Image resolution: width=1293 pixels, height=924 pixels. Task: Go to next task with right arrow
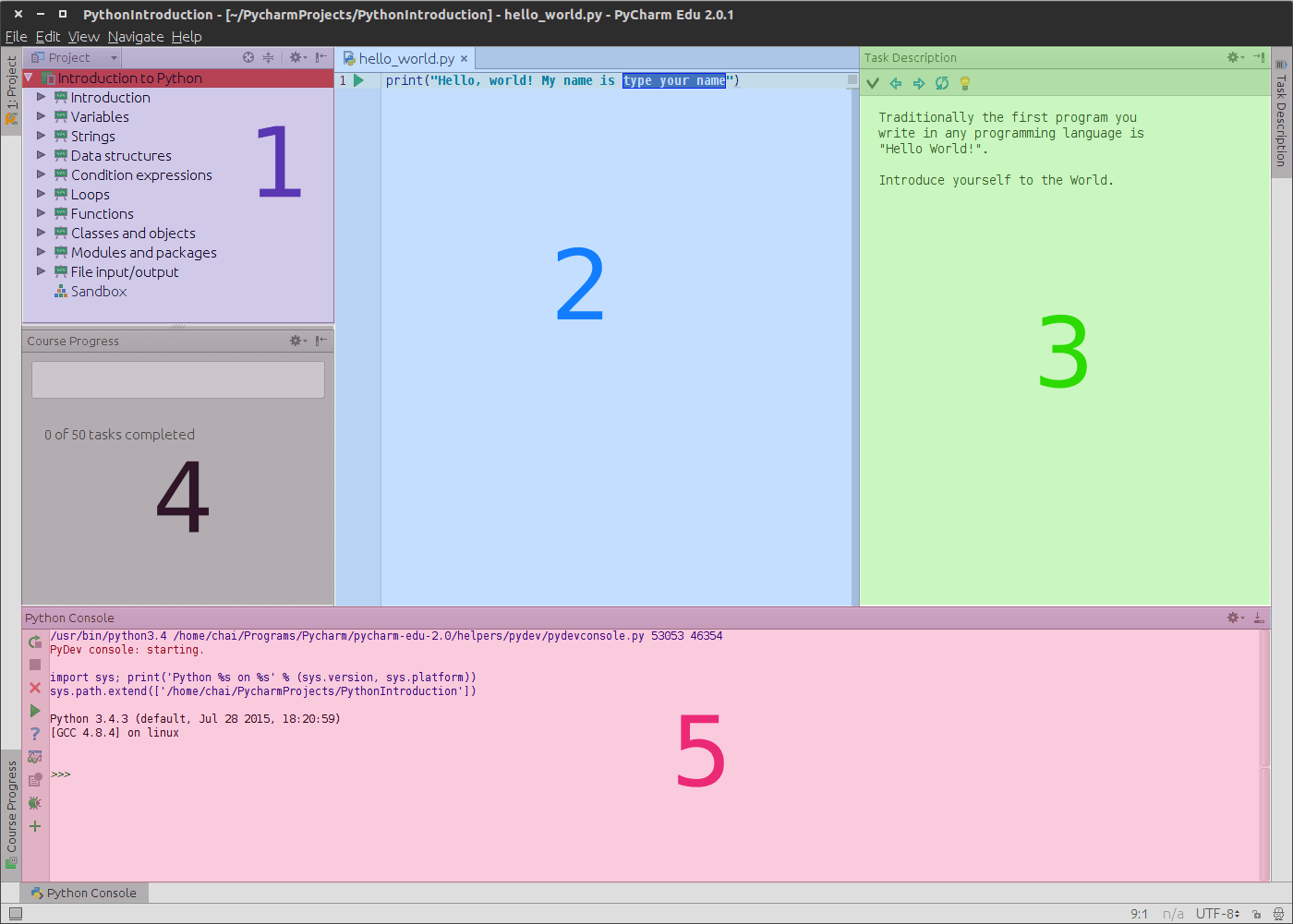pyautogui.click(x=919, y=83)
